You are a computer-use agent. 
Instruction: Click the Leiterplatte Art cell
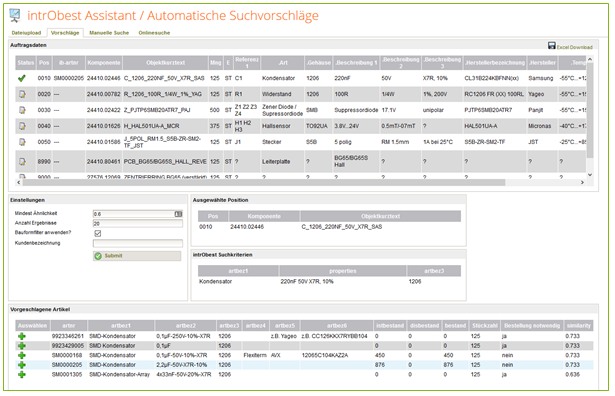(276, 162)
